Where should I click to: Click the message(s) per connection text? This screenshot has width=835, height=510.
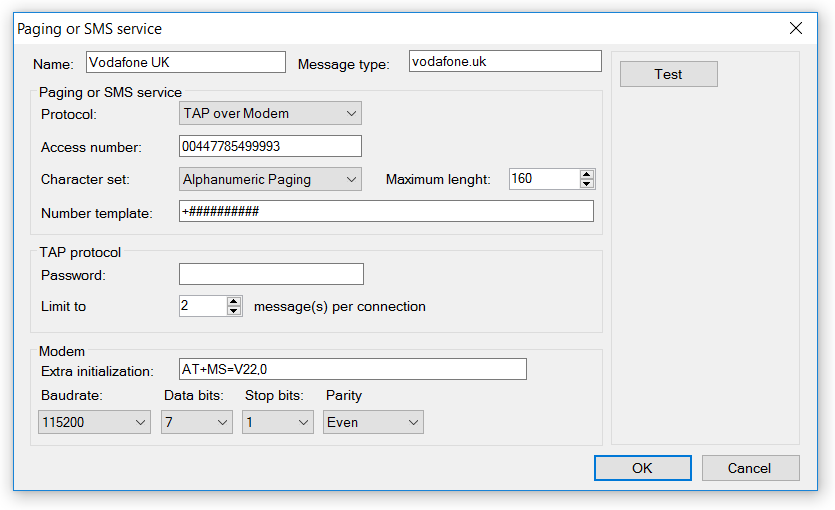click(340, 307)
